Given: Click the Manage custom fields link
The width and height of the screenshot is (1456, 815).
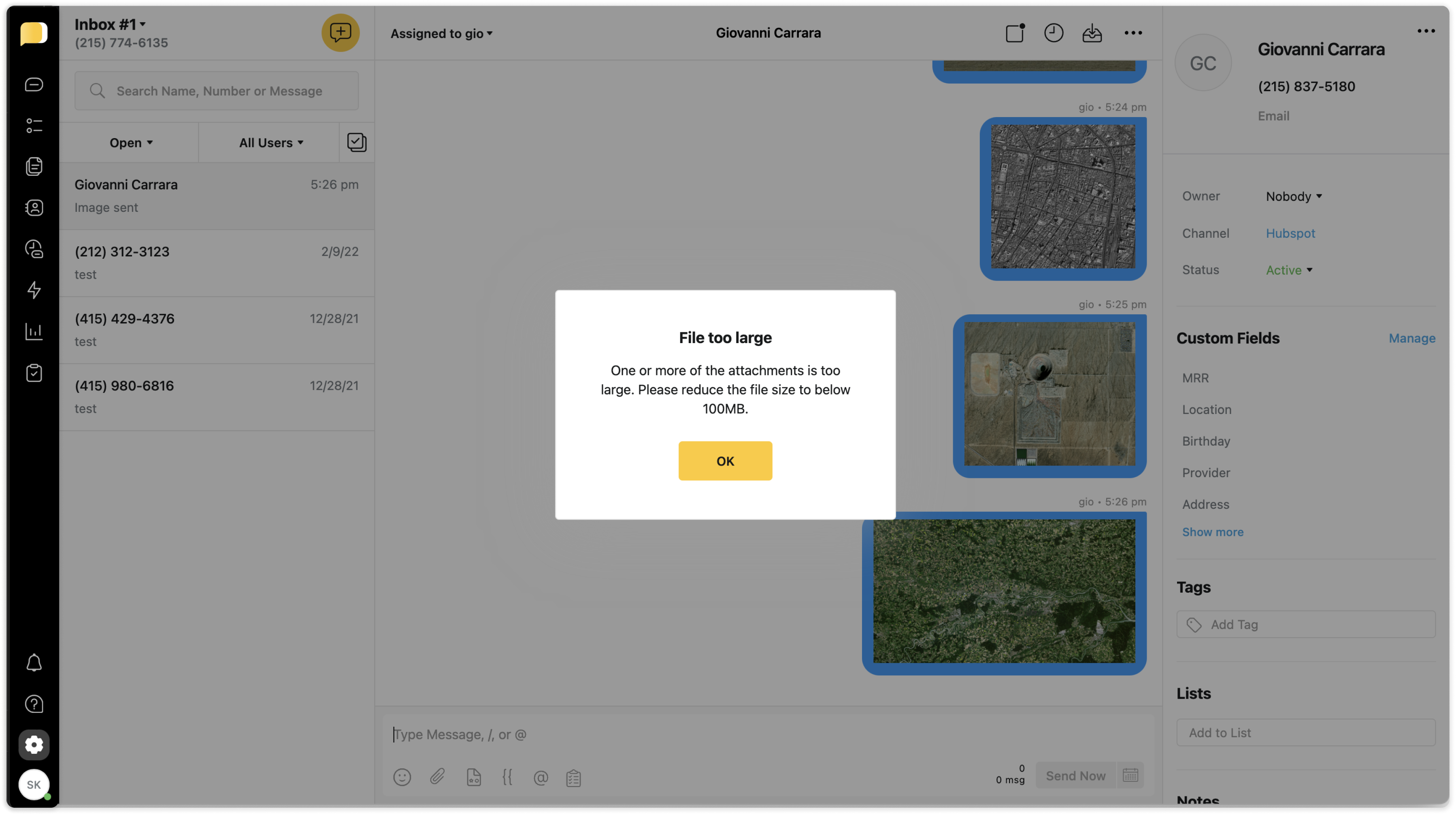Looking at the screenshot, I should (x=1411, y=338).
